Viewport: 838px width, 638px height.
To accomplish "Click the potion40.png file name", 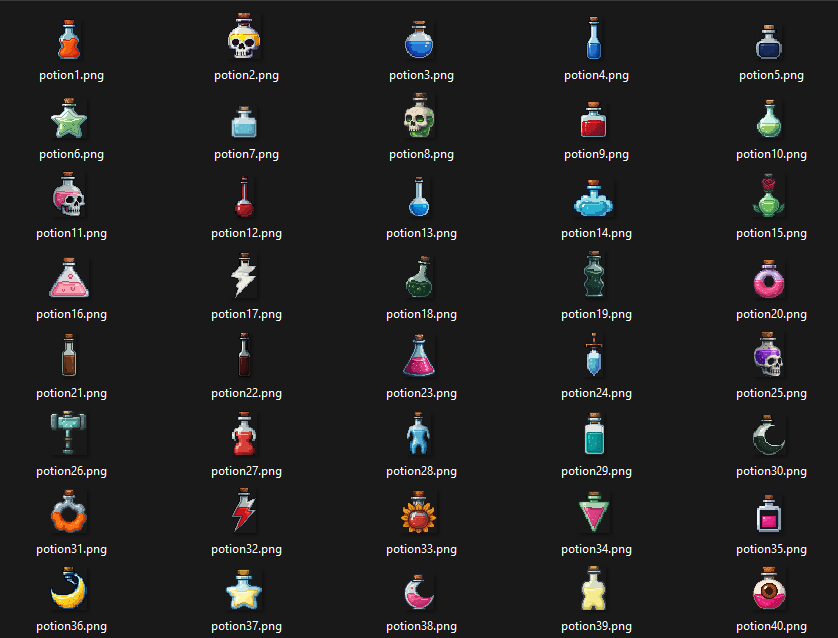I will [771, 627].
